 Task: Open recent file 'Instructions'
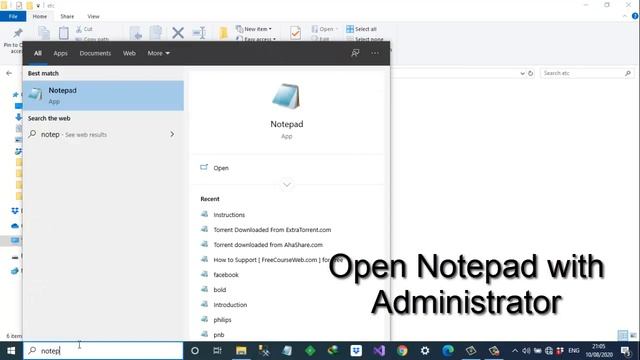[x=229, y=215]
